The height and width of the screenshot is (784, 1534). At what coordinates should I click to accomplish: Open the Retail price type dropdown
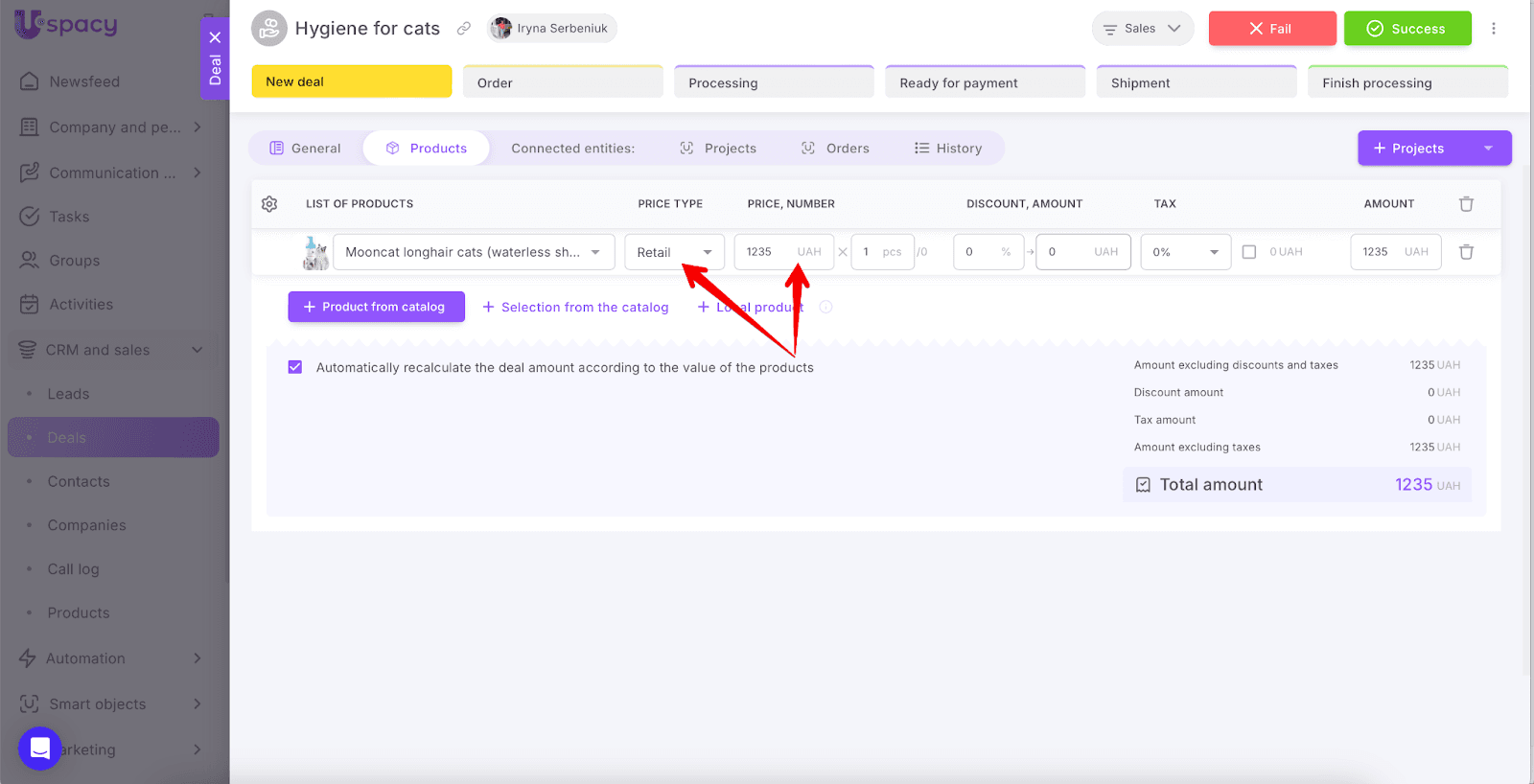point(674,252)
